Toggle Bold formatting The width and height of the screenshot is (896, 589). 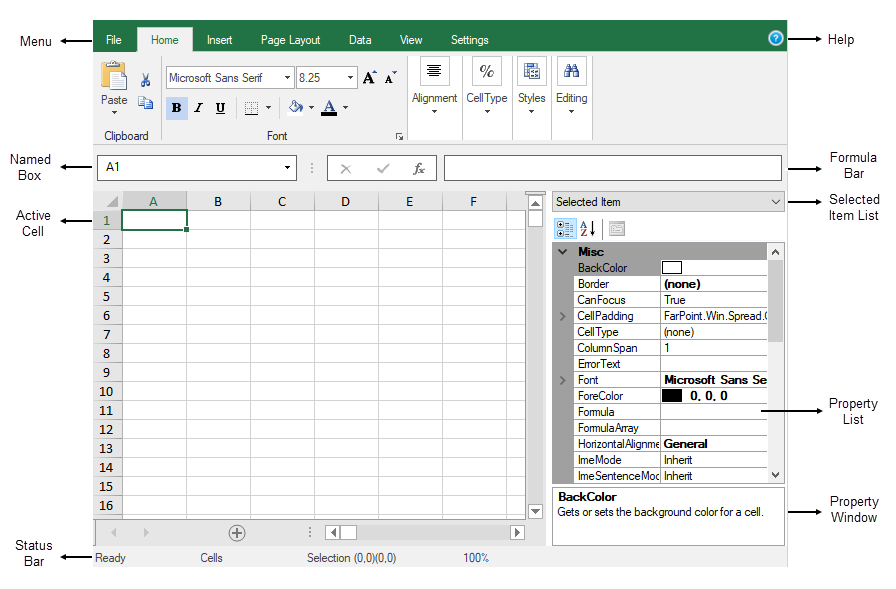click(x=177, y=107)
